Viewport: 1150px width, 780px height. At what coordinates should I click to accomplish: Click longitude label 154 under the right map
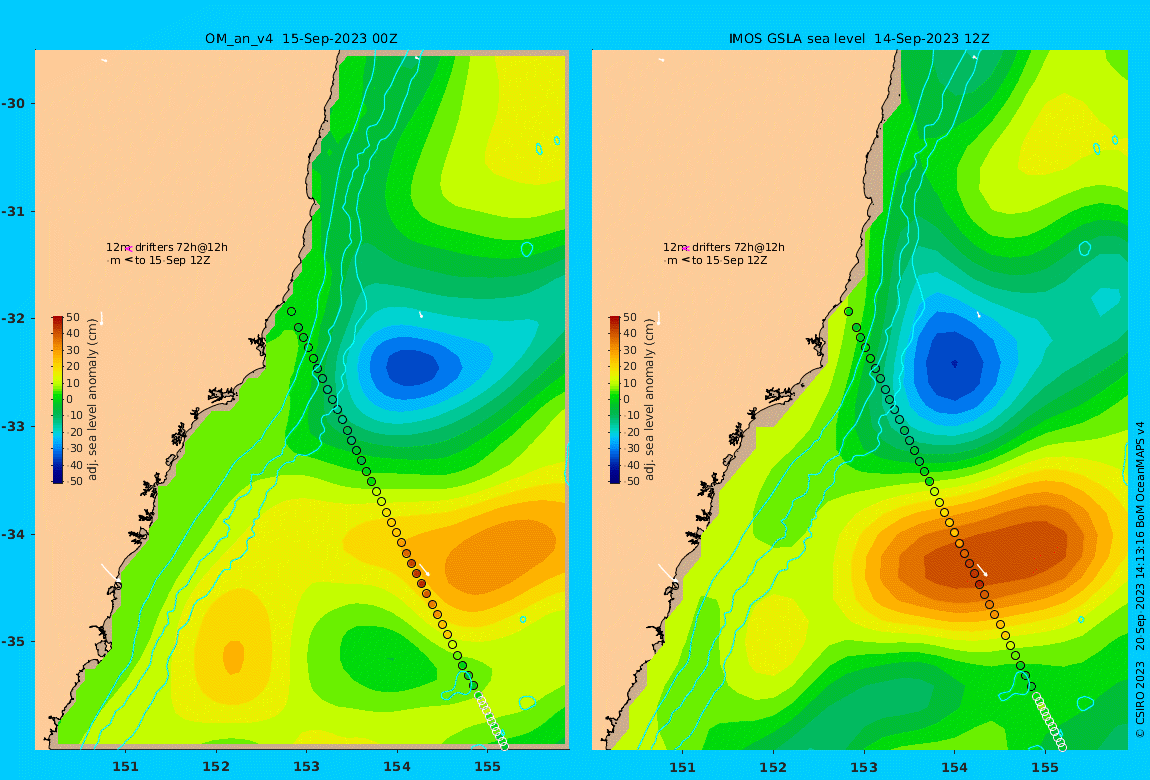(954, 768)
